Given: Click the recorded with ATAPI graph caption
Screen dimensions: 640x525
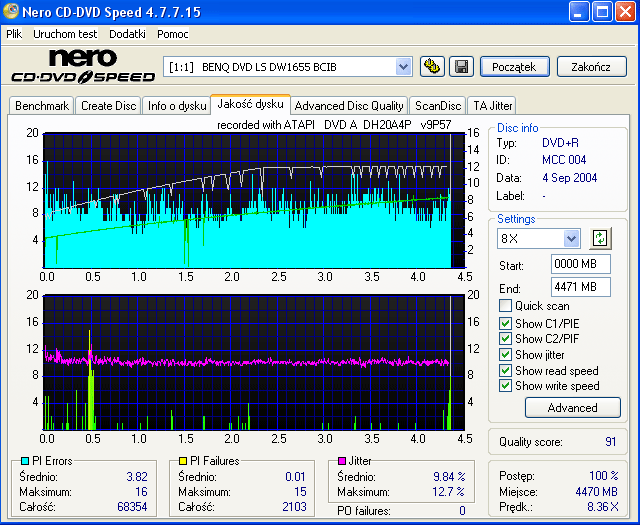Looking at the screenshot, I should (334, 125).
